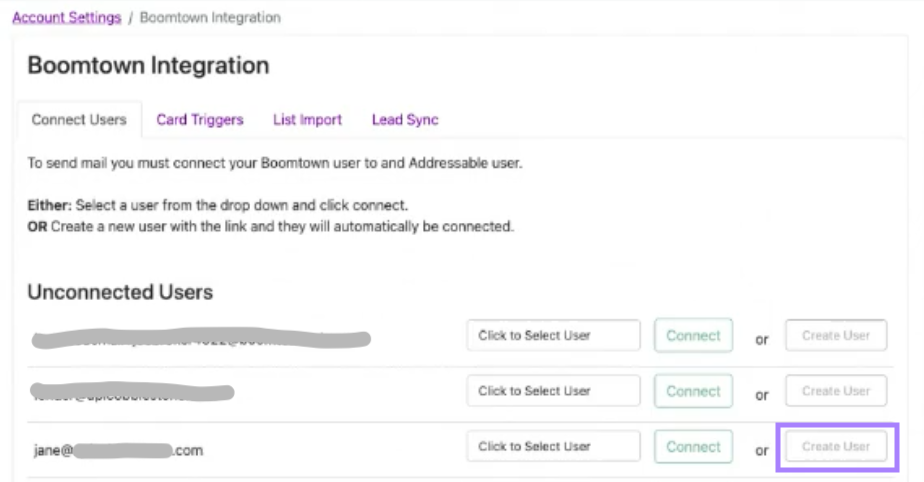Click Create User in the first row
This screenshot has height=482, width=924.
[x=836, y=336]
